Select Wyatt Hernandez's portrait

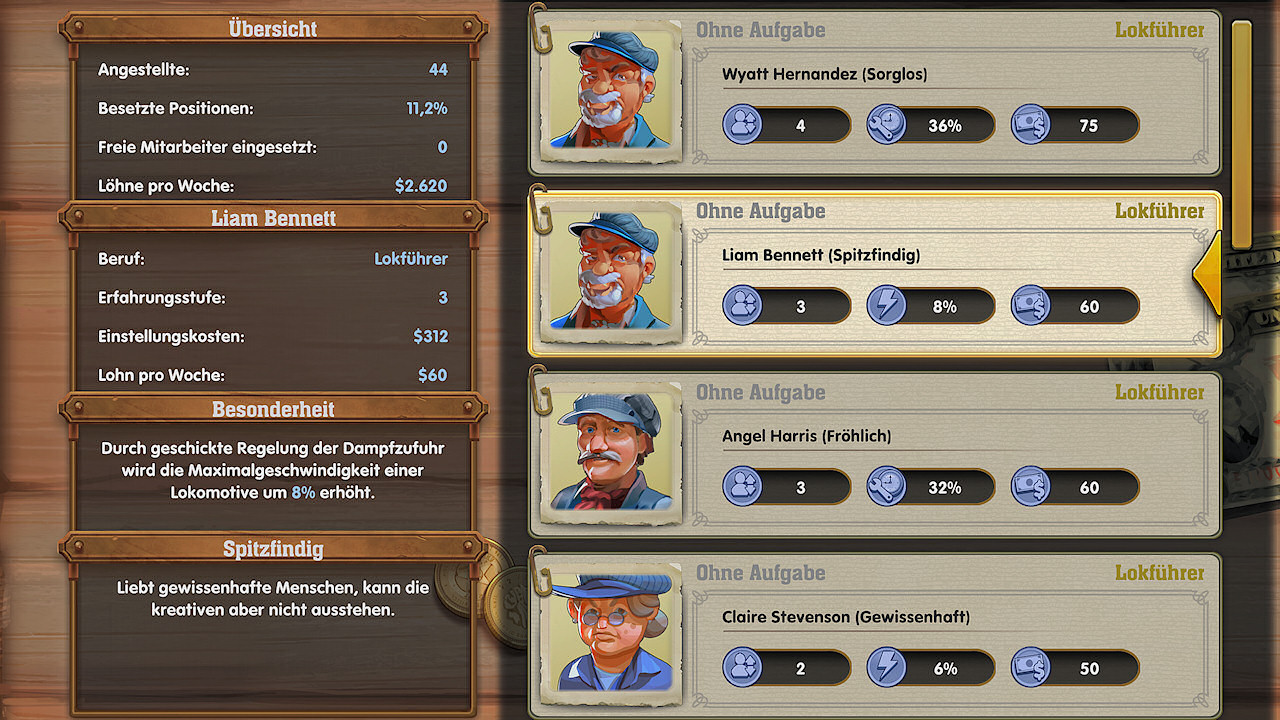[611, 91]
